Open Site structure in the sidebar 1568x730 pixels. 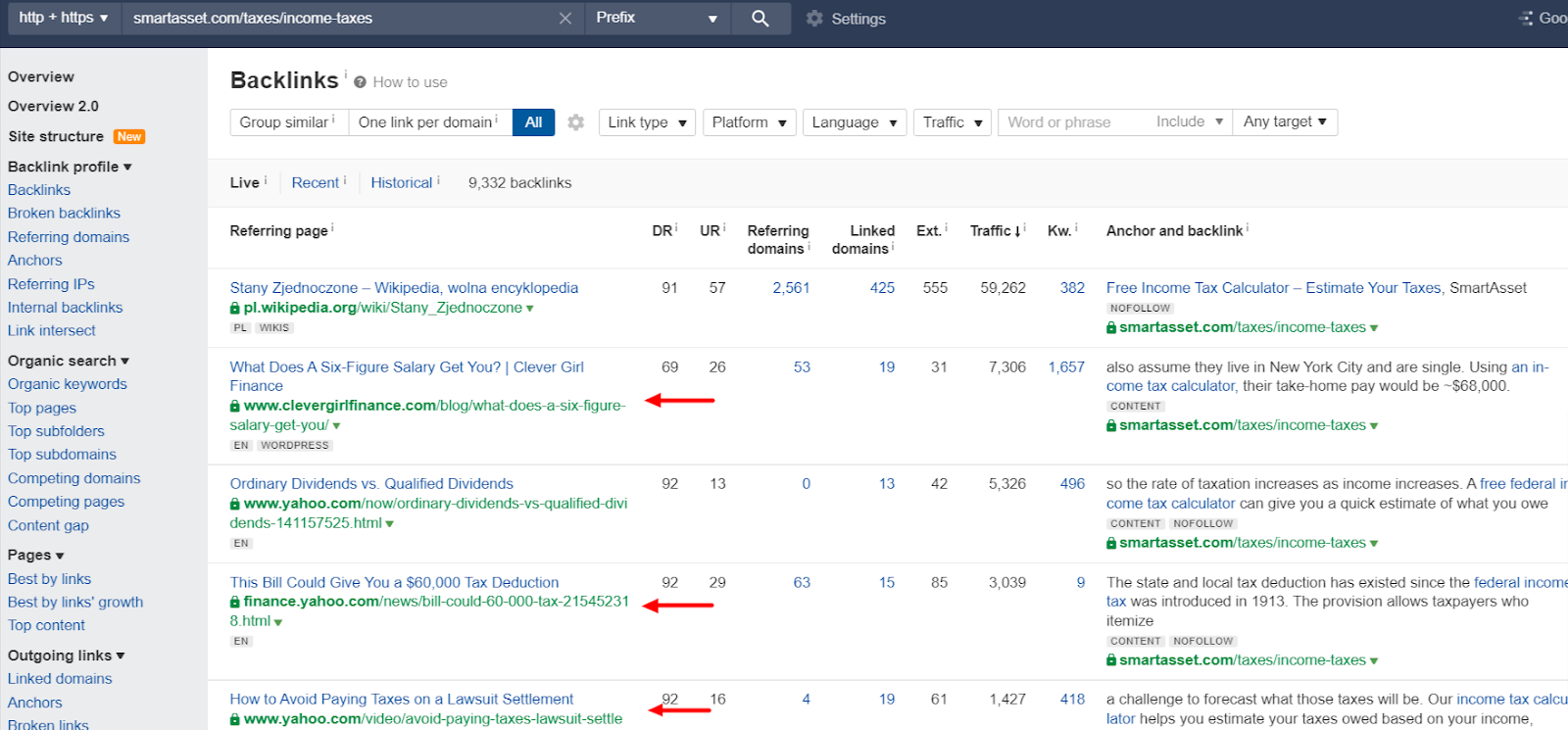56,136
